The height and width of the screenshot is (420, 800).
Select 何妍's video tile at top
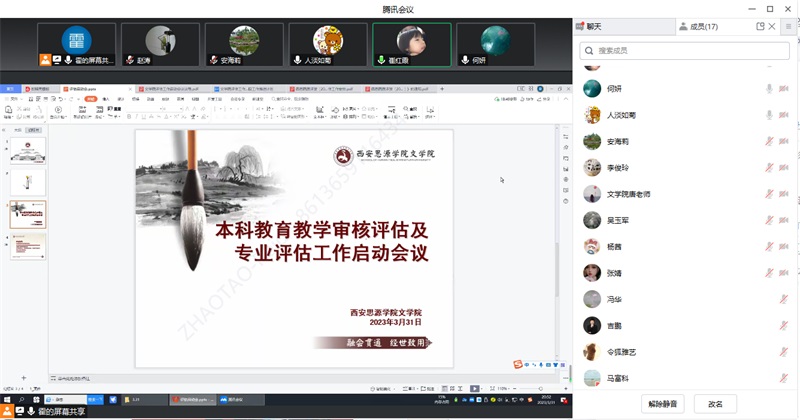pos(495,44)
